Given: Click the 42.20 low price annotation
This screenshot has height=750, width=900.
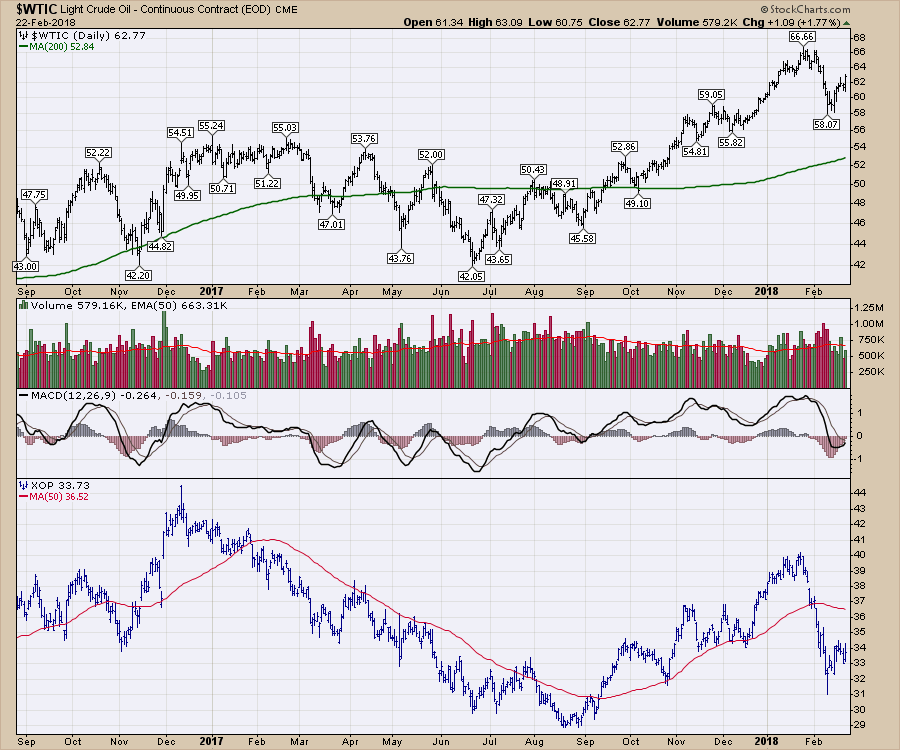Looking at the screenshot, I should click(138, 275).
